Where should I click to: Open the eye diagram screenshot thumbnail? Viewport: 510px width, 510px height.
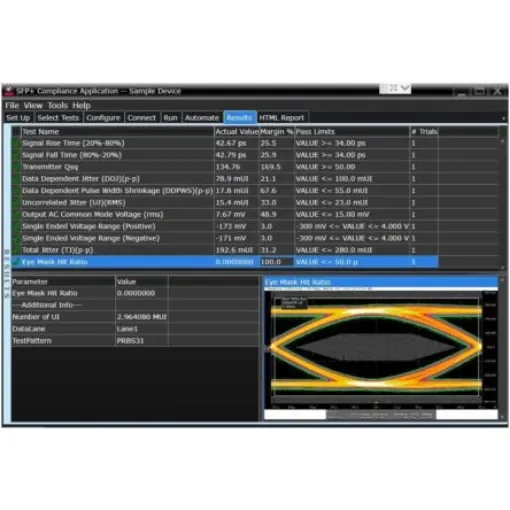click(x=381, y=353)
